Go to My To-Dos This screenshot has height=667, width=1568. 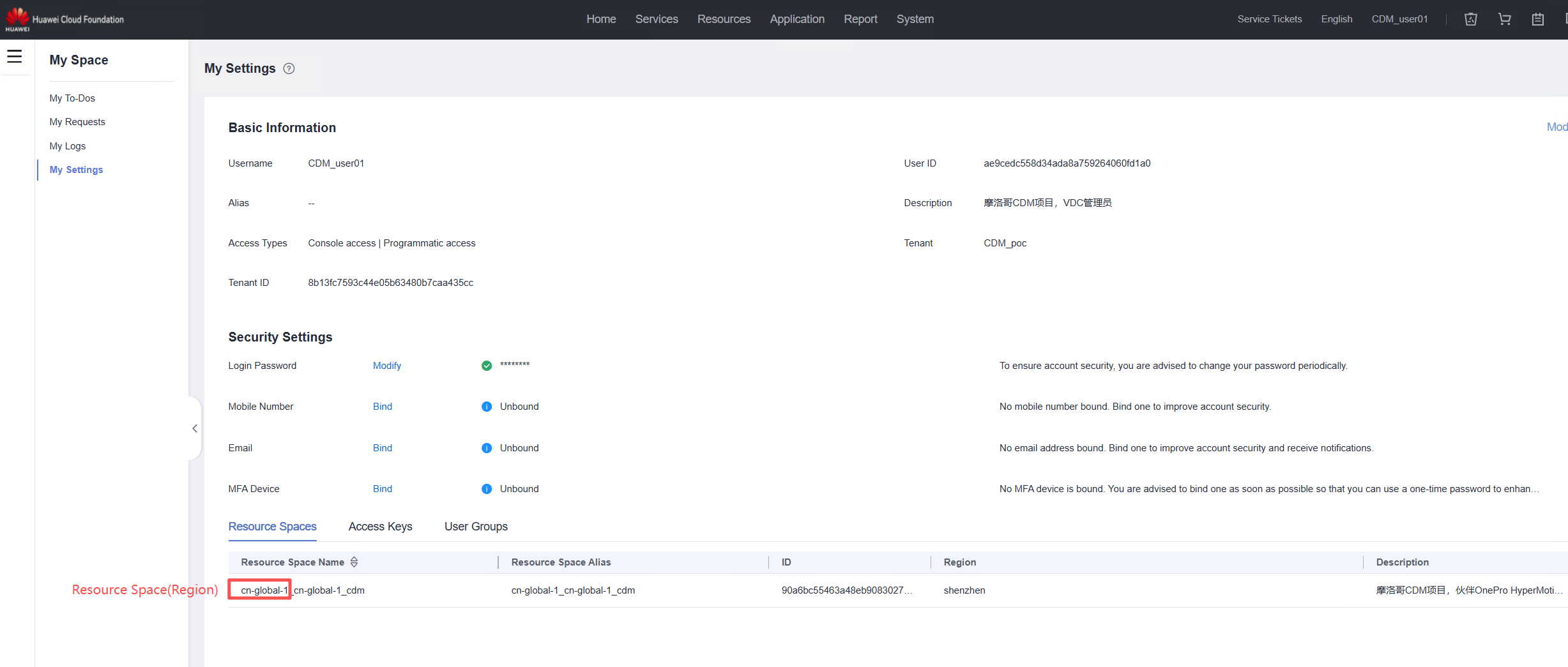point(72,98)
